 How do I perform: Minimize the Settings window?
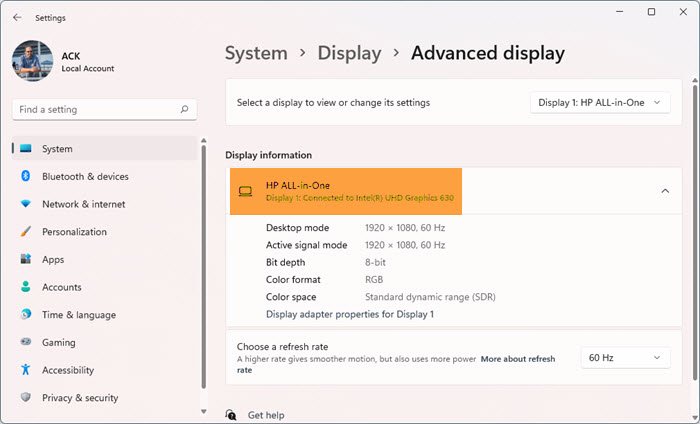coord(620,12)
